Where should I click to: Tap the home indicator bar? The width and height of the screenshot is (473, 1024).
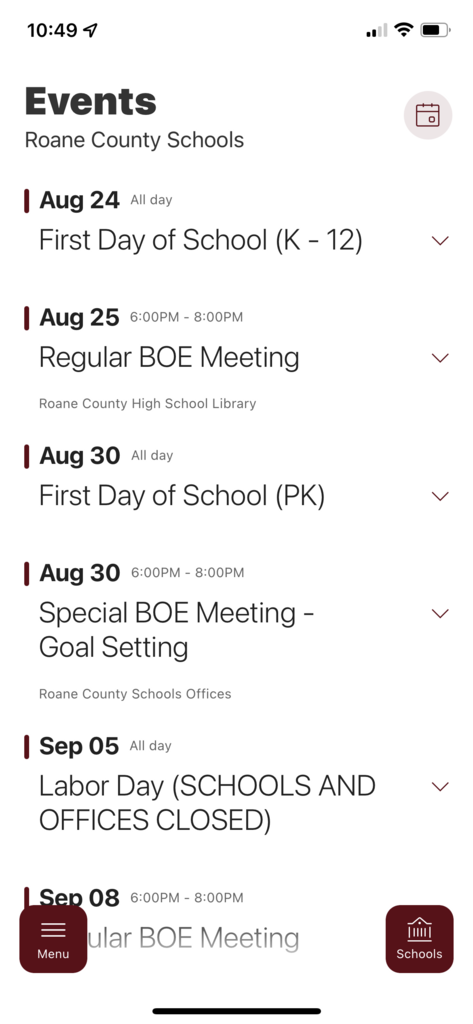click(x=236, y=1011)
